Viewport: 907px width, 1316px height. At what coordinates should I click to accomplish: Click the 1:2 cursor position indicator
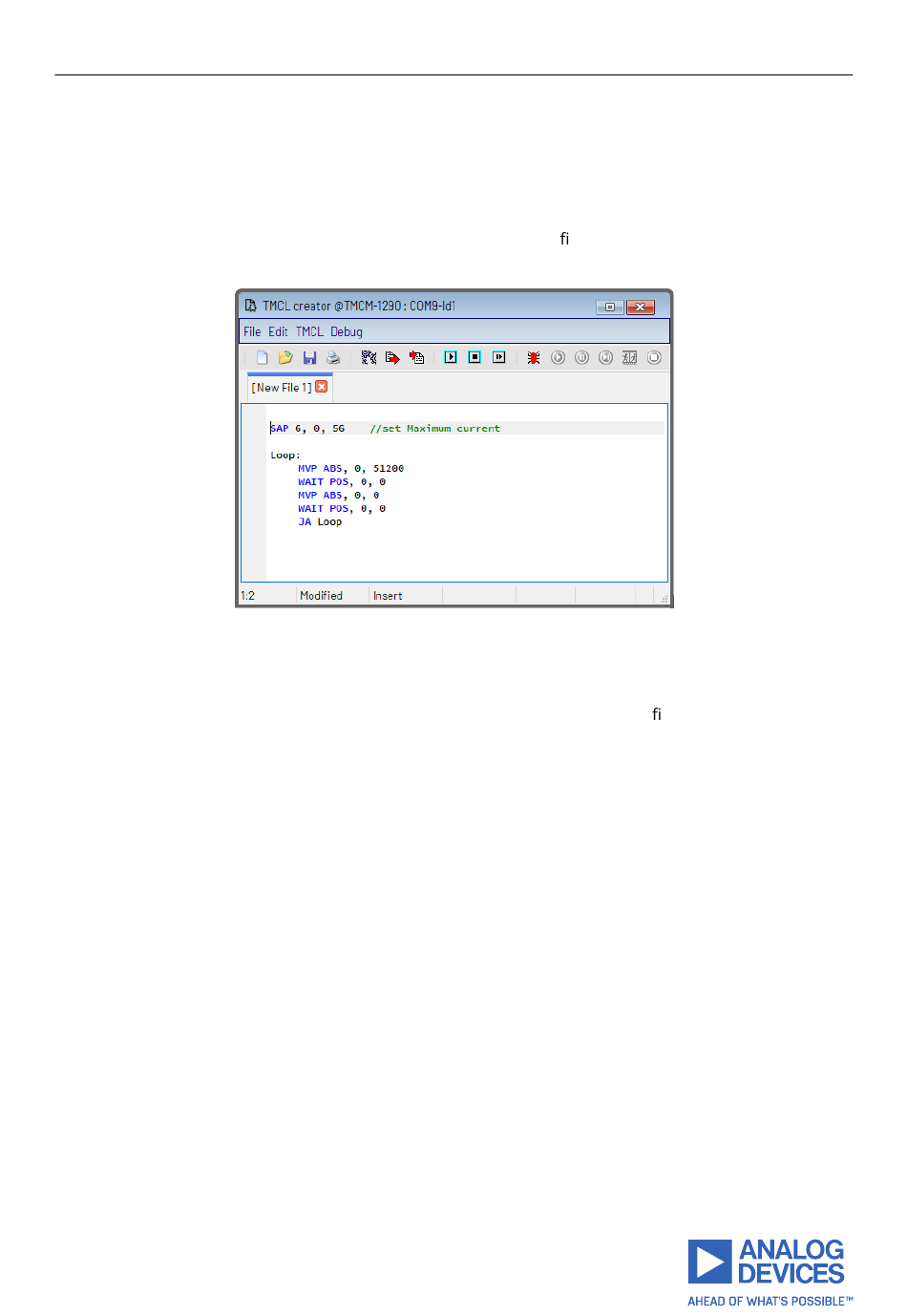coord(247,595)
